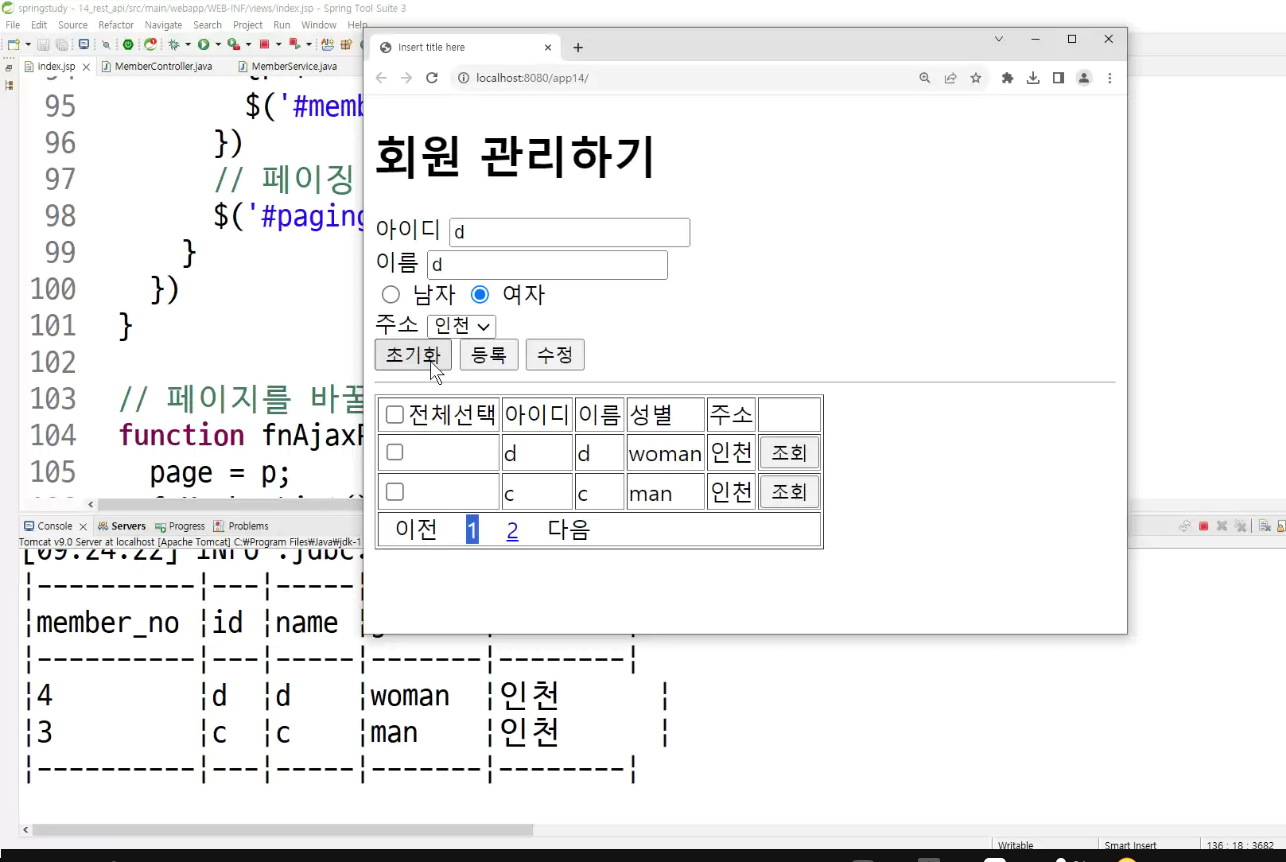Click the Boot Dashboard green power icon

pyautogui.click(x=128, y=45)
